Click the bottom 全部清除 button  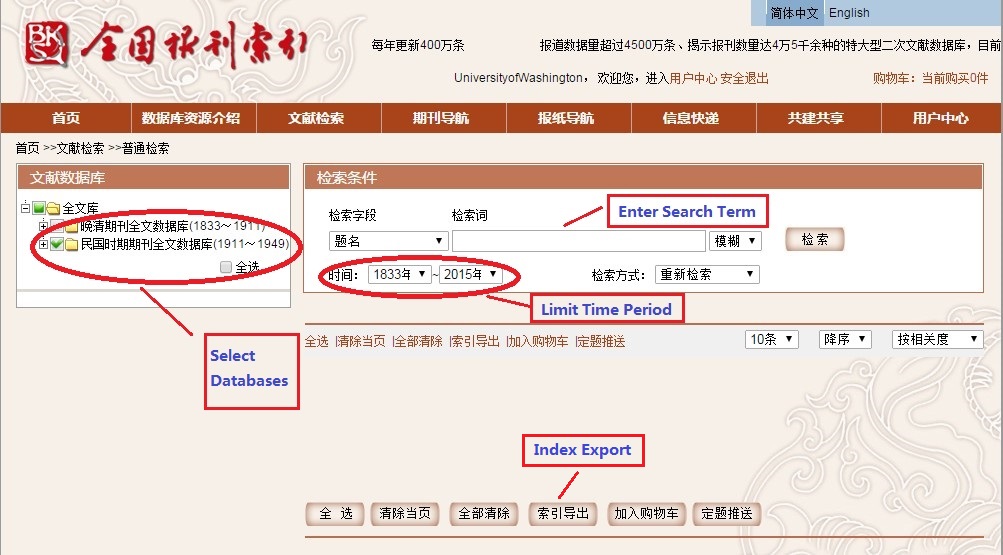coord(484,513)
